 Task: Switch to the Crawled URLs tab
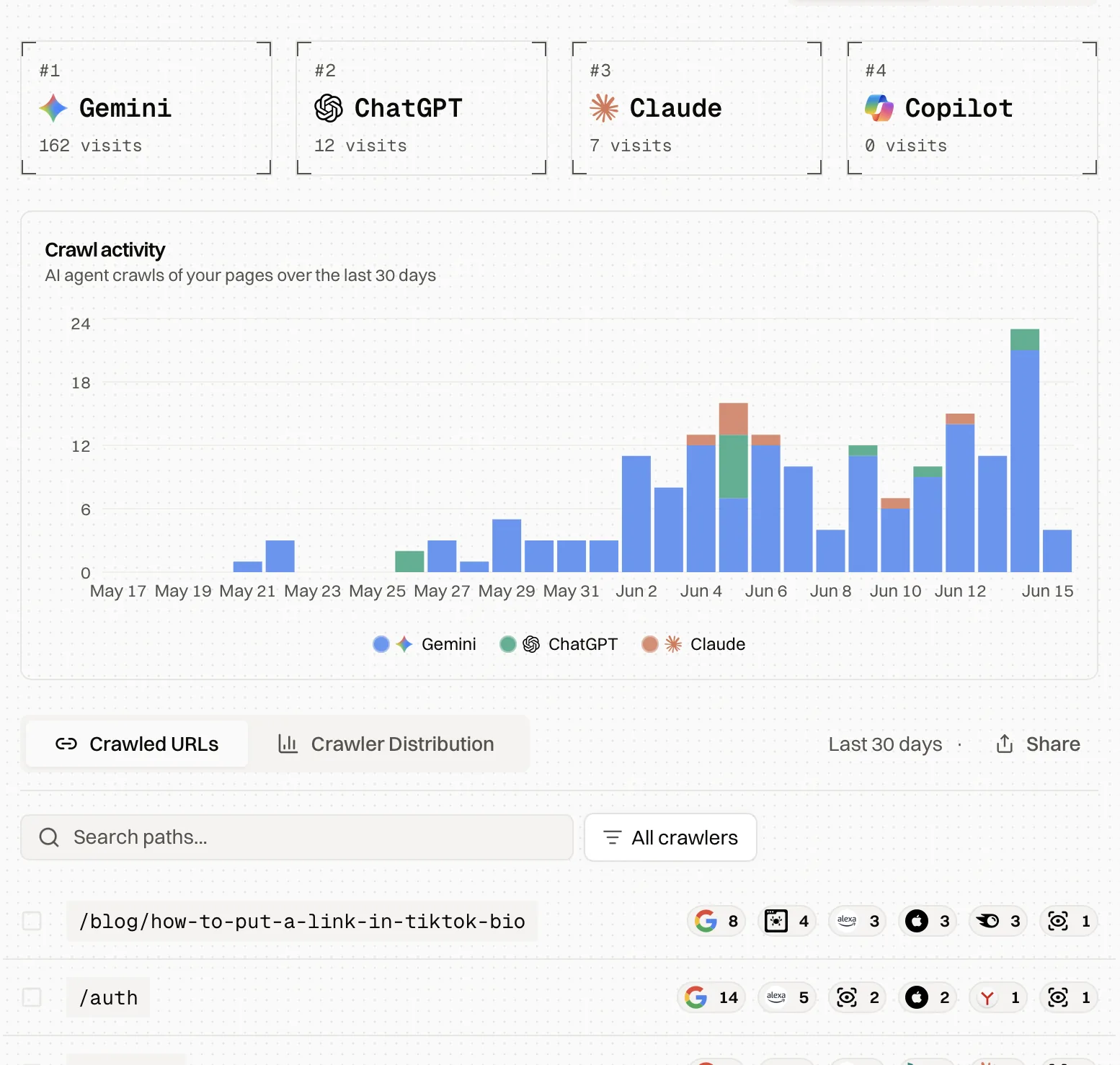tap(137, 744)
